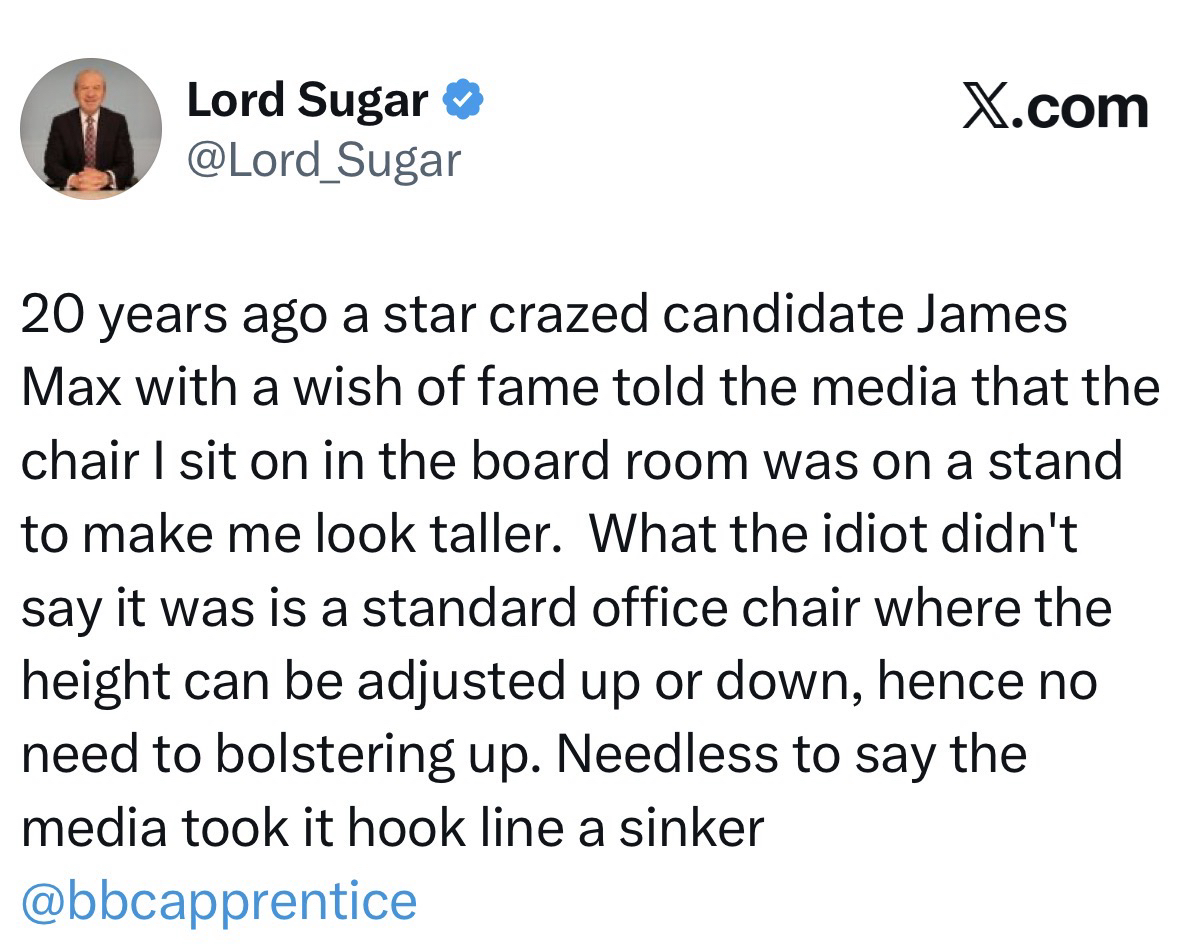Open the @bbcapprentice mention link
Image resolution: width=1199 pixels, height=946 pixels.
pyautogui.click(x=219, y=901)
